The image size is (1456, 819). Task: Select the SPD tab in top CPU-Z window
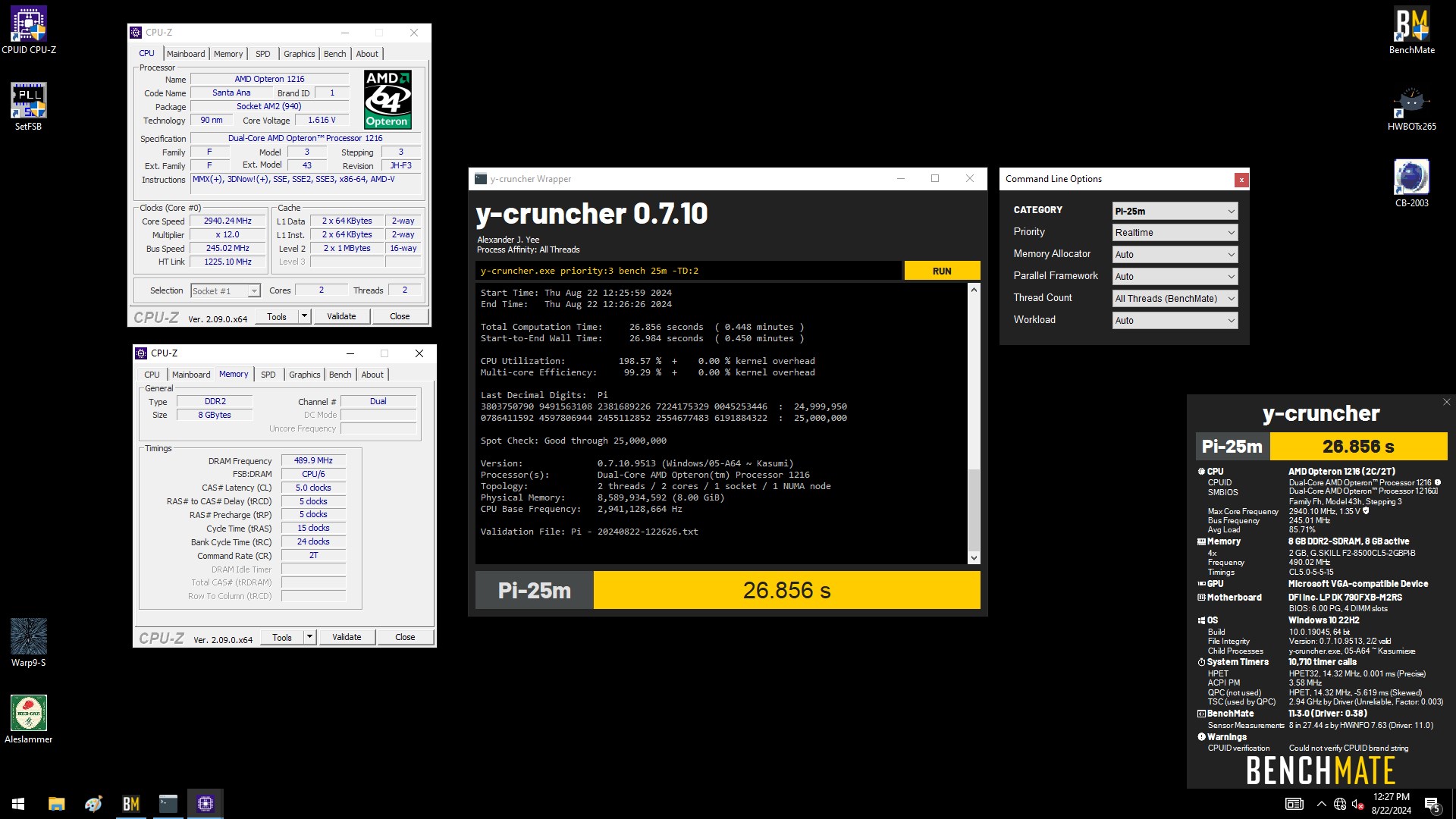[263, 54]
